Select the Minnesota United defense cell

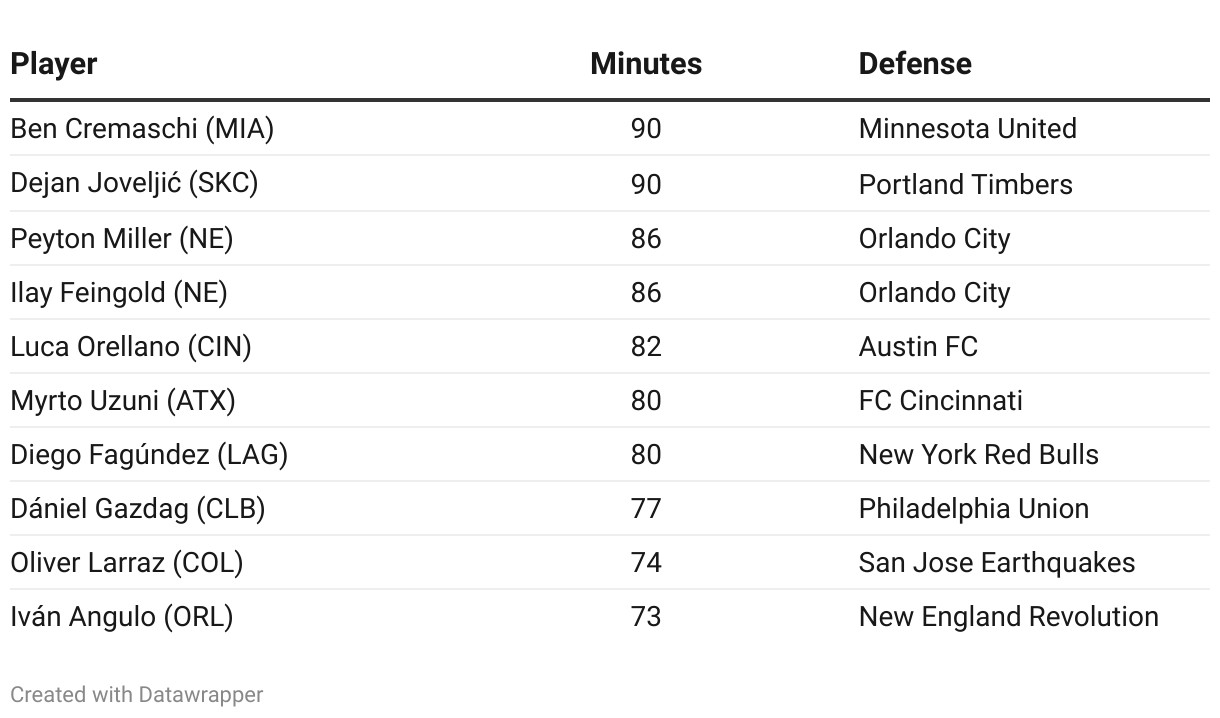tap(967, 129)
